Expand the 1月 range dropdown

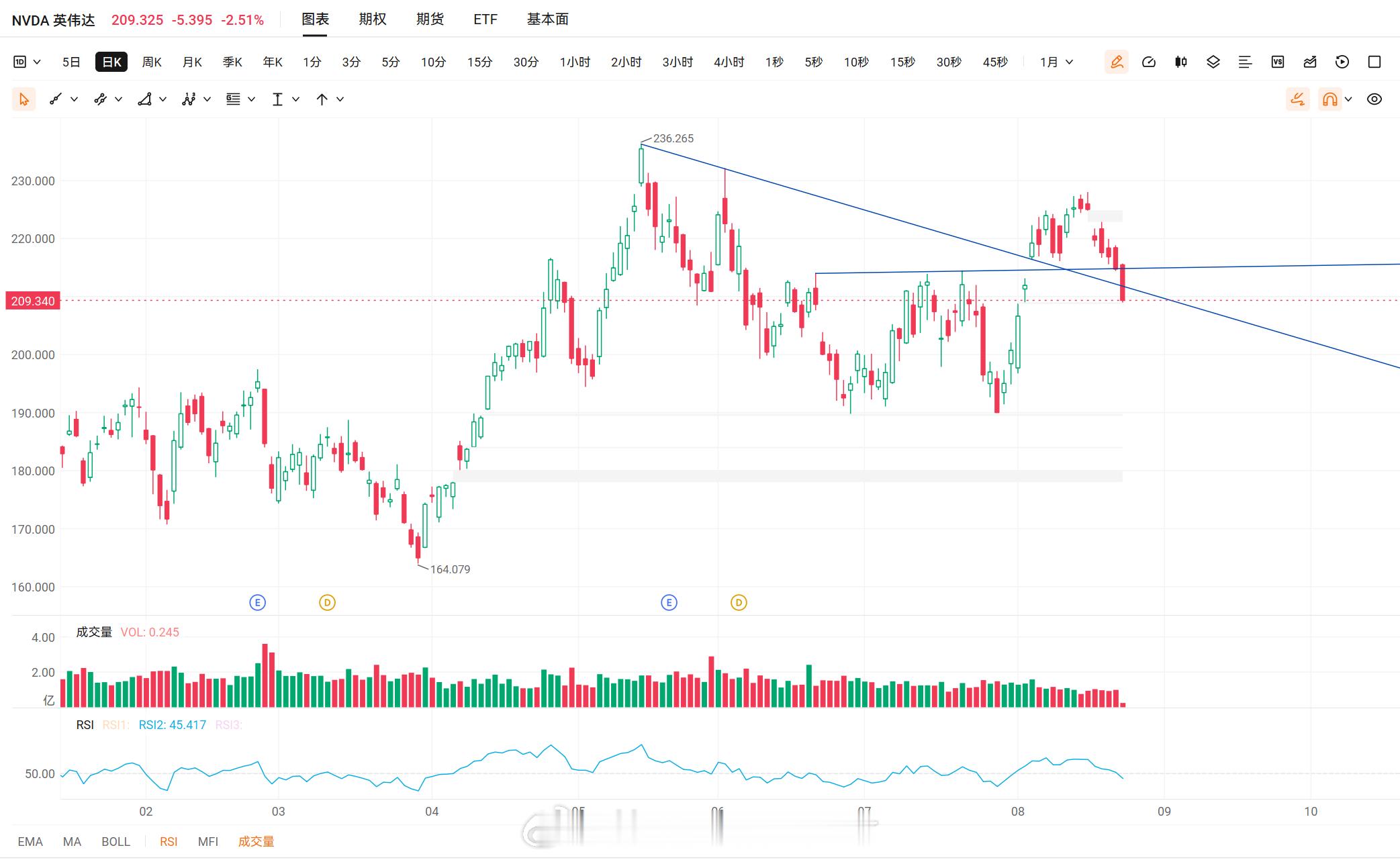point(1056,62)
